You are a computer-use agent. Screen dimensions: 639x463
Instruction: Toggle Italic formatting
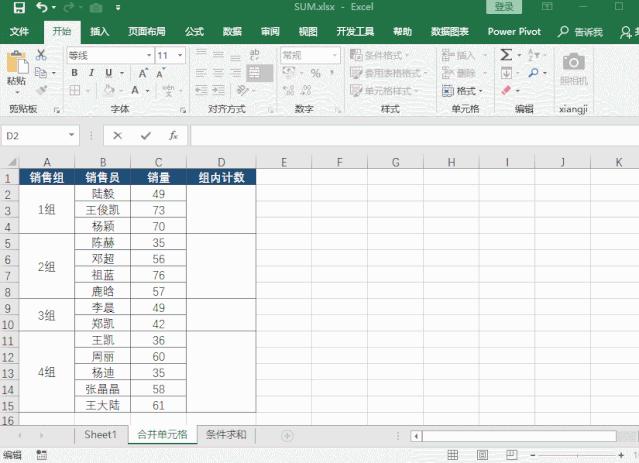coord(91,73)
